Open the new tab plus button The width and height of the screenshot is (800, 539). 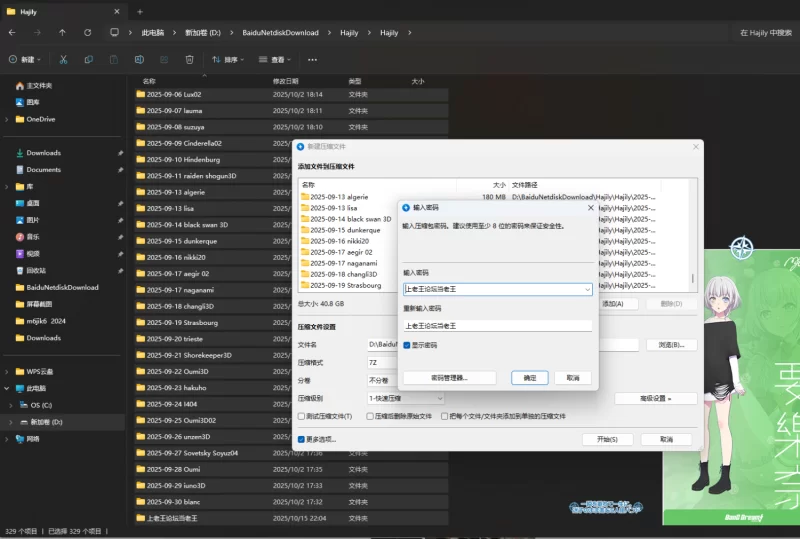coord(139,11)
